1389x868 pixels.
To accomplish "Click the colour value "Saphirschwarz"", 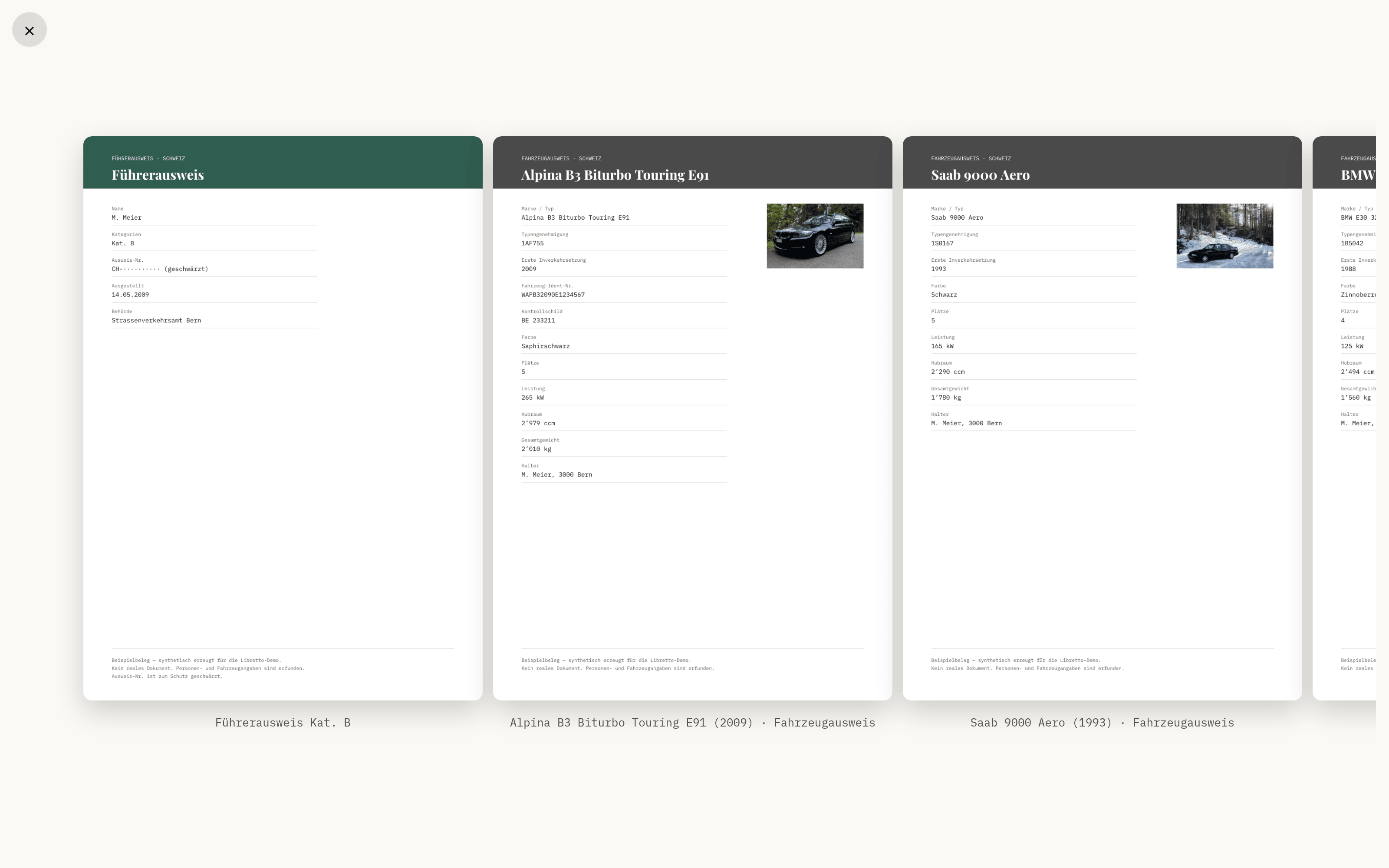I will click(x=545, y=347).
